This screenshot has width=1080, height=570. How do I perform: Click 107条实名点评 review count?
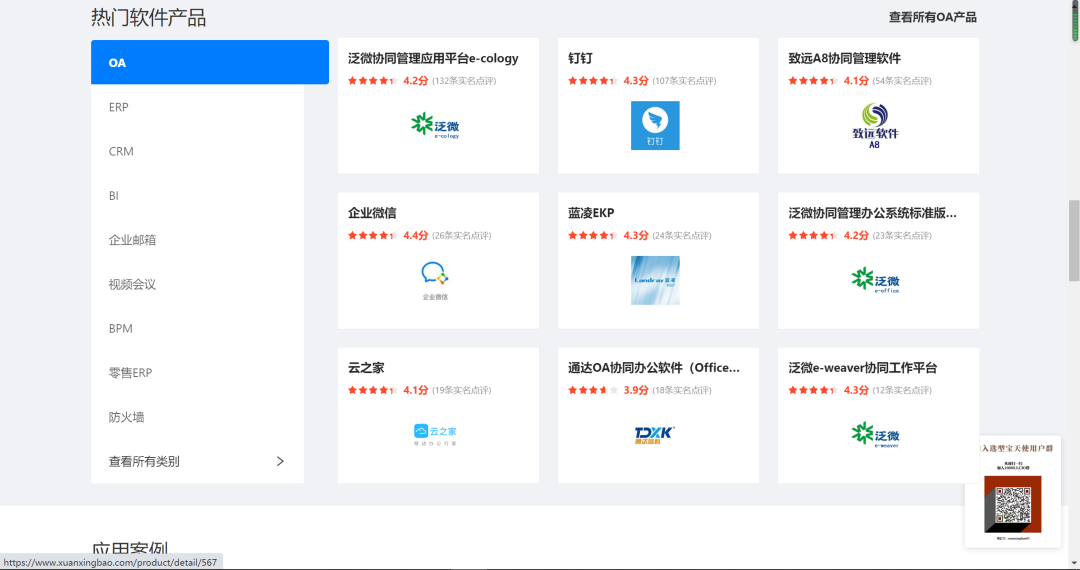(x=684, y=81)
